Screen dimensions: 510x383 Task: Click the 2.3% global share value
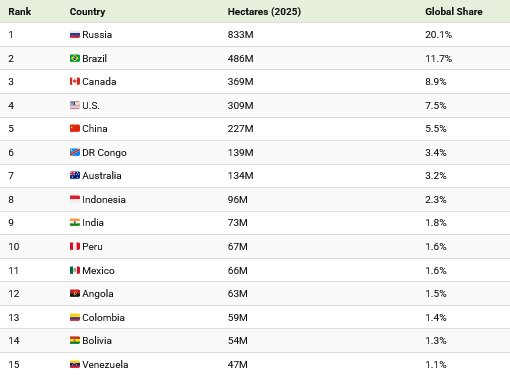coord(436,199)
